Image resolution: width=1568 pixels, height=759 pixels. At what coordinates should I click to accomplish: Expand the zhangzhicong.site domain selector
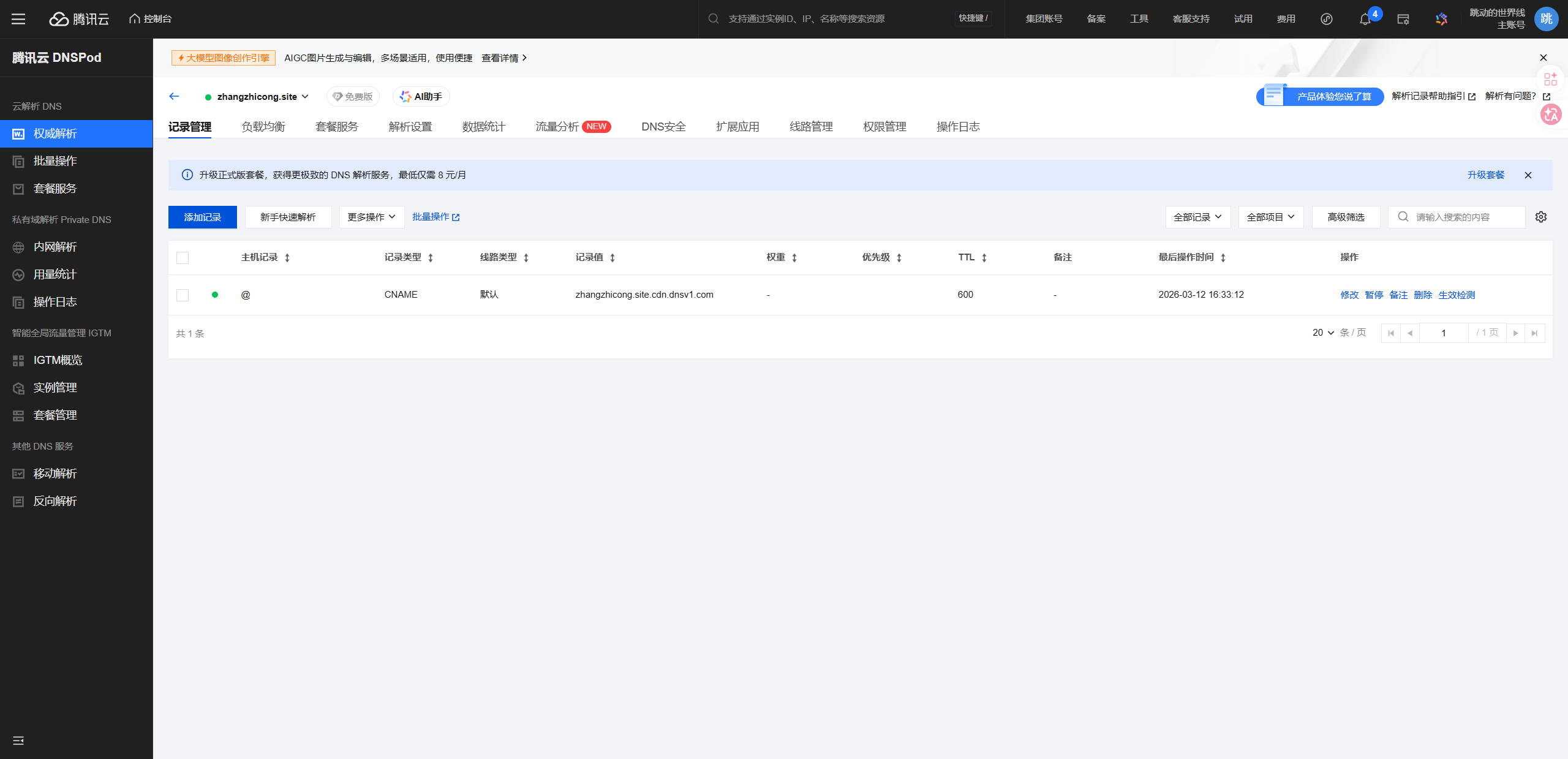pos(262,97)
